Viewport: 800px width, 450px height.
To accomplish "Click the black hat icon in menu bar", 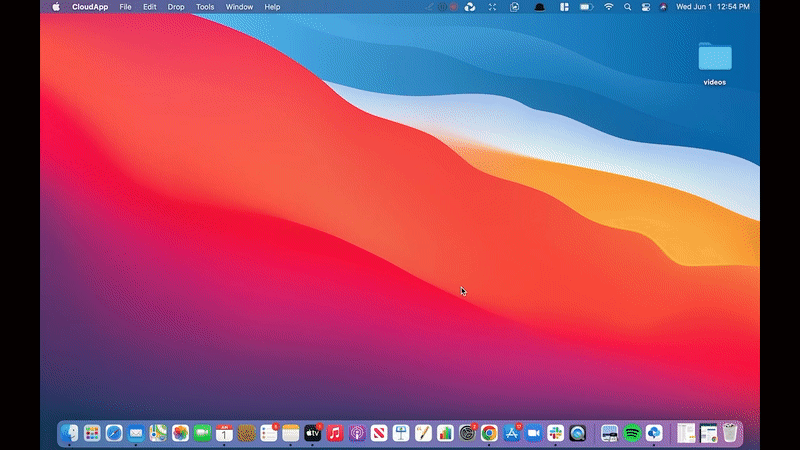I will 539,7.
